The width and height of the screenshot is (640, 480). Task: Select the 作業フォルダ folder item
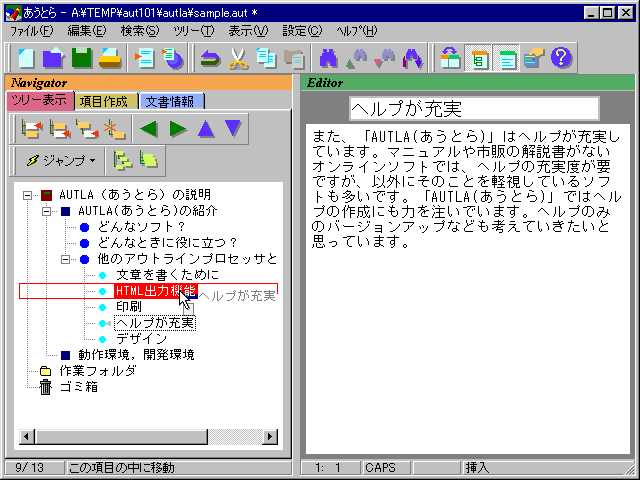click(98, 371)
